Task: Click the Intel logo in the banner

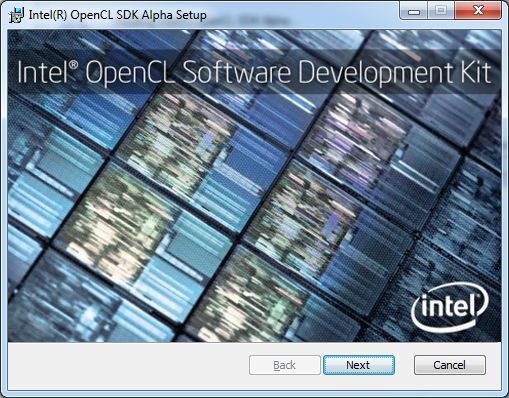Action: coord(450,307)
